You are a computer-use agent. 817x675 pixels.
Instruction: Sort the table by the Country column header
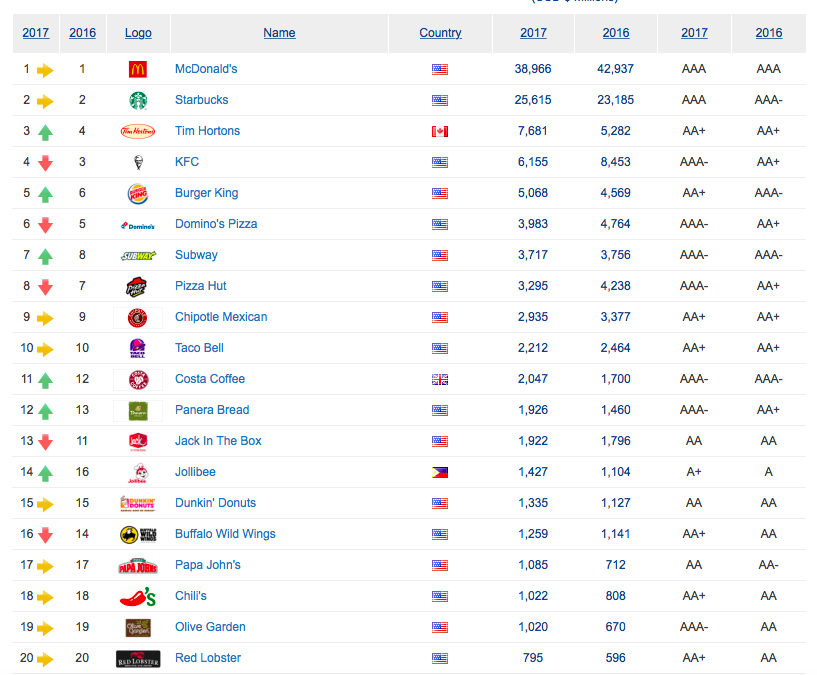pyautogui.click(x=440, y=33)
